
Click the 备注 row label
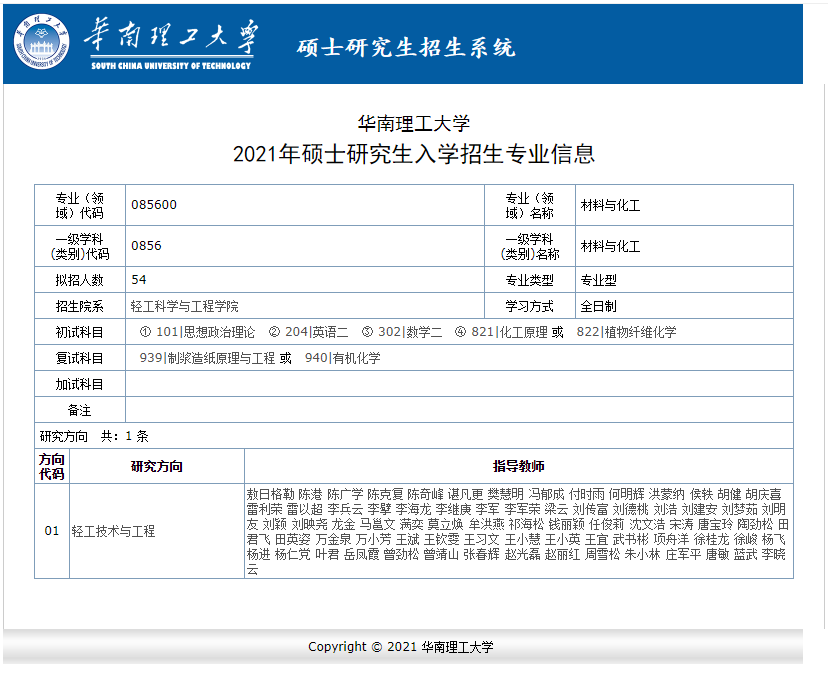(x=80, y=410)
